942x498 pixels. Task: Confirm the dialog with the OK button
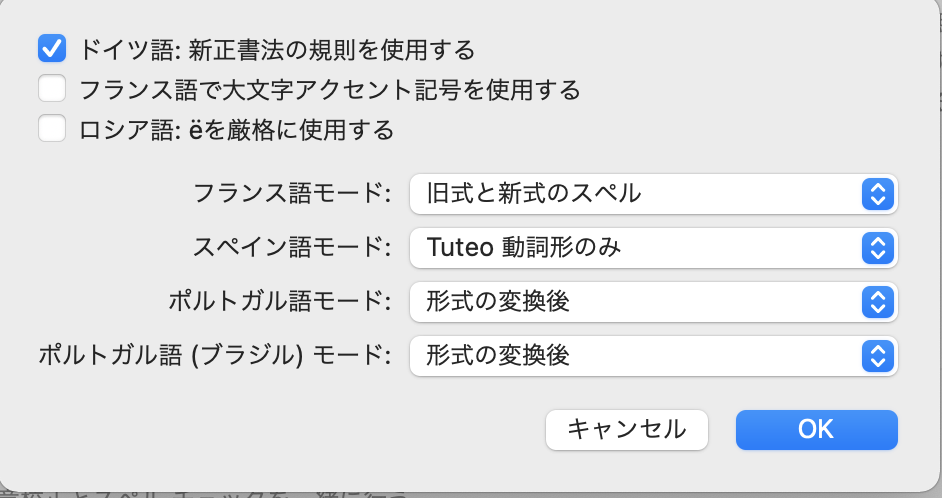816,429
